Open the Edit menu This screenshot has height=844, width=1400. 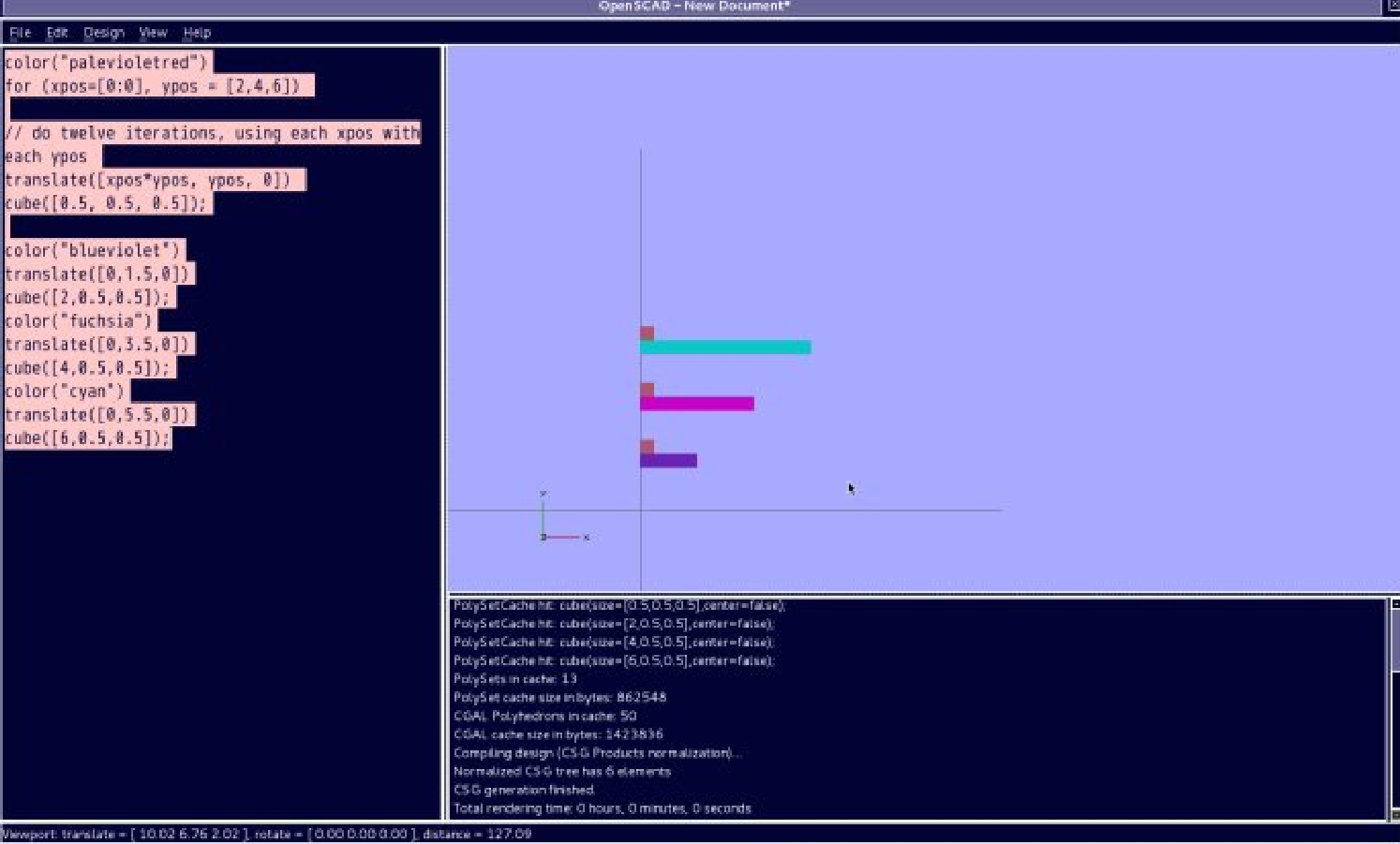tap(57, 33)
